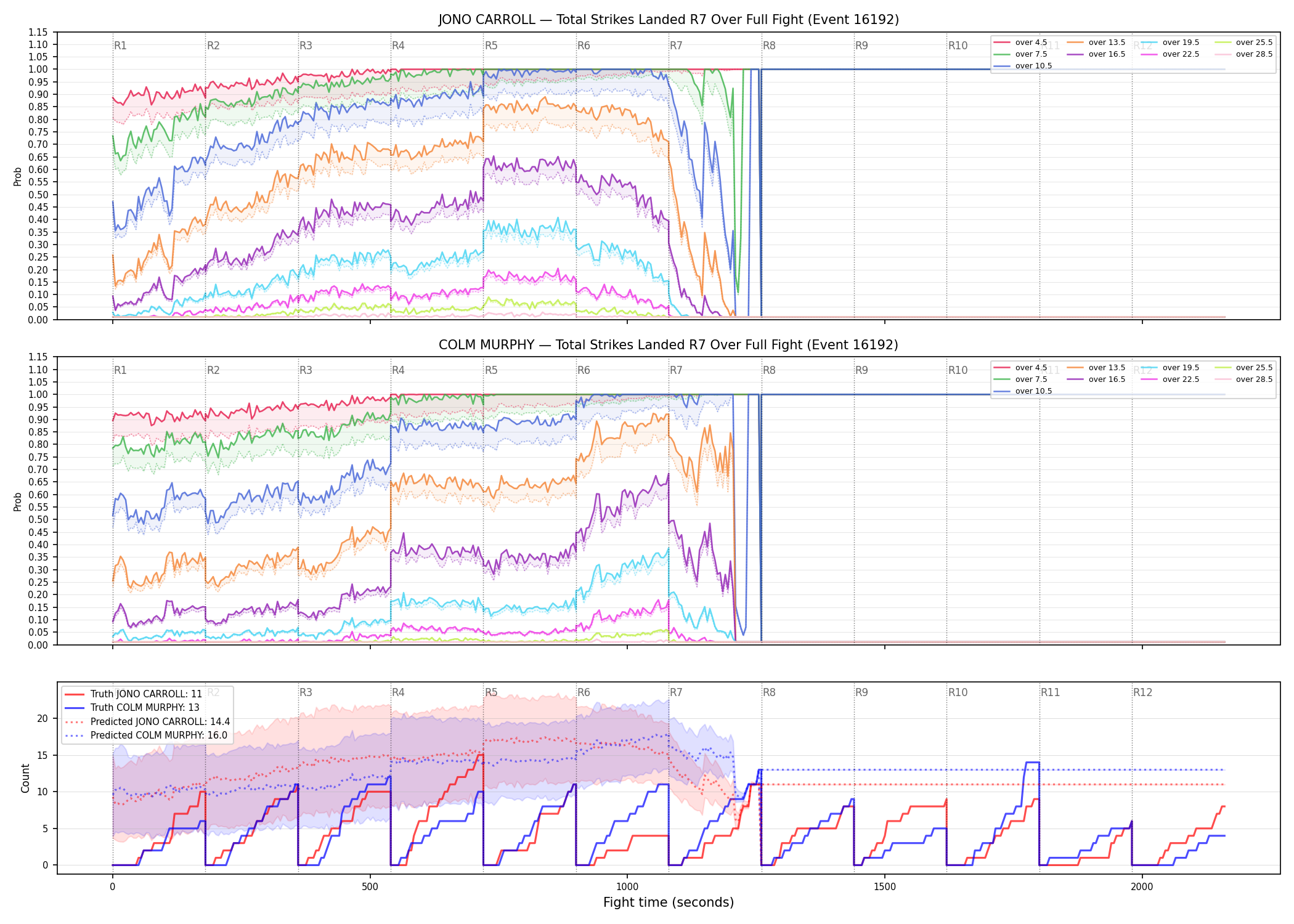1294x924 pixels.
Task: Click 'over 28.5' legend entry in Murphy chart
Action: coord(1243,379)
